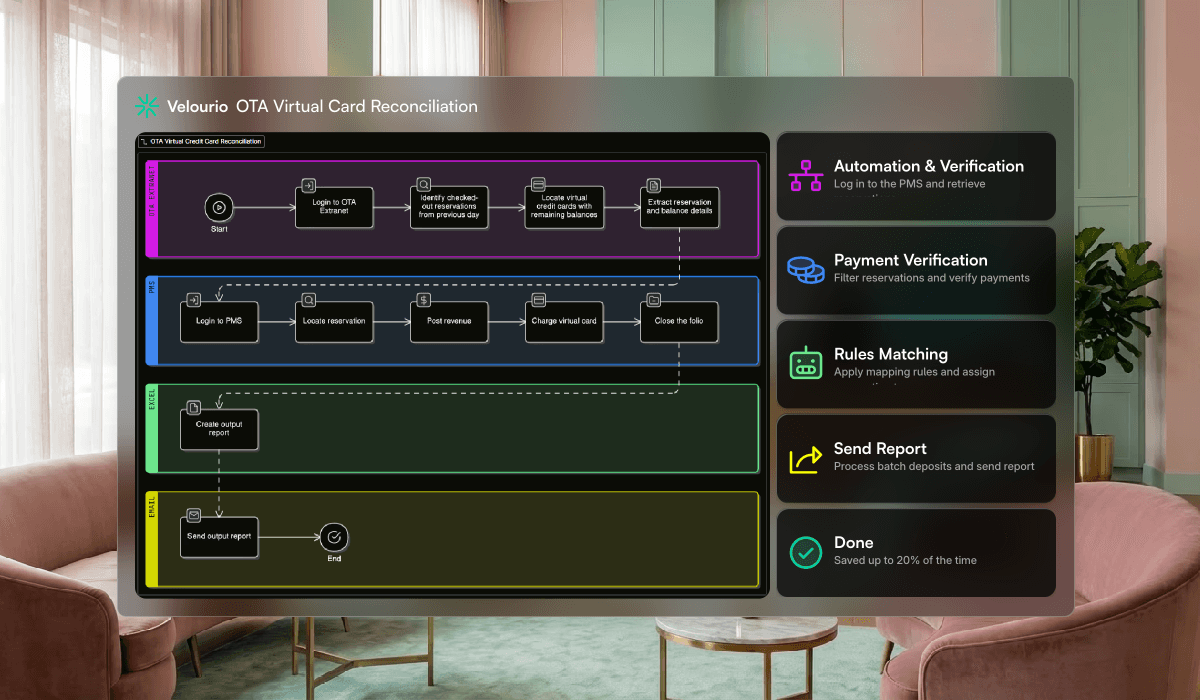Click 'Apply mapping rules and assign' text
1200x700 pixels.
click(914, 372)
